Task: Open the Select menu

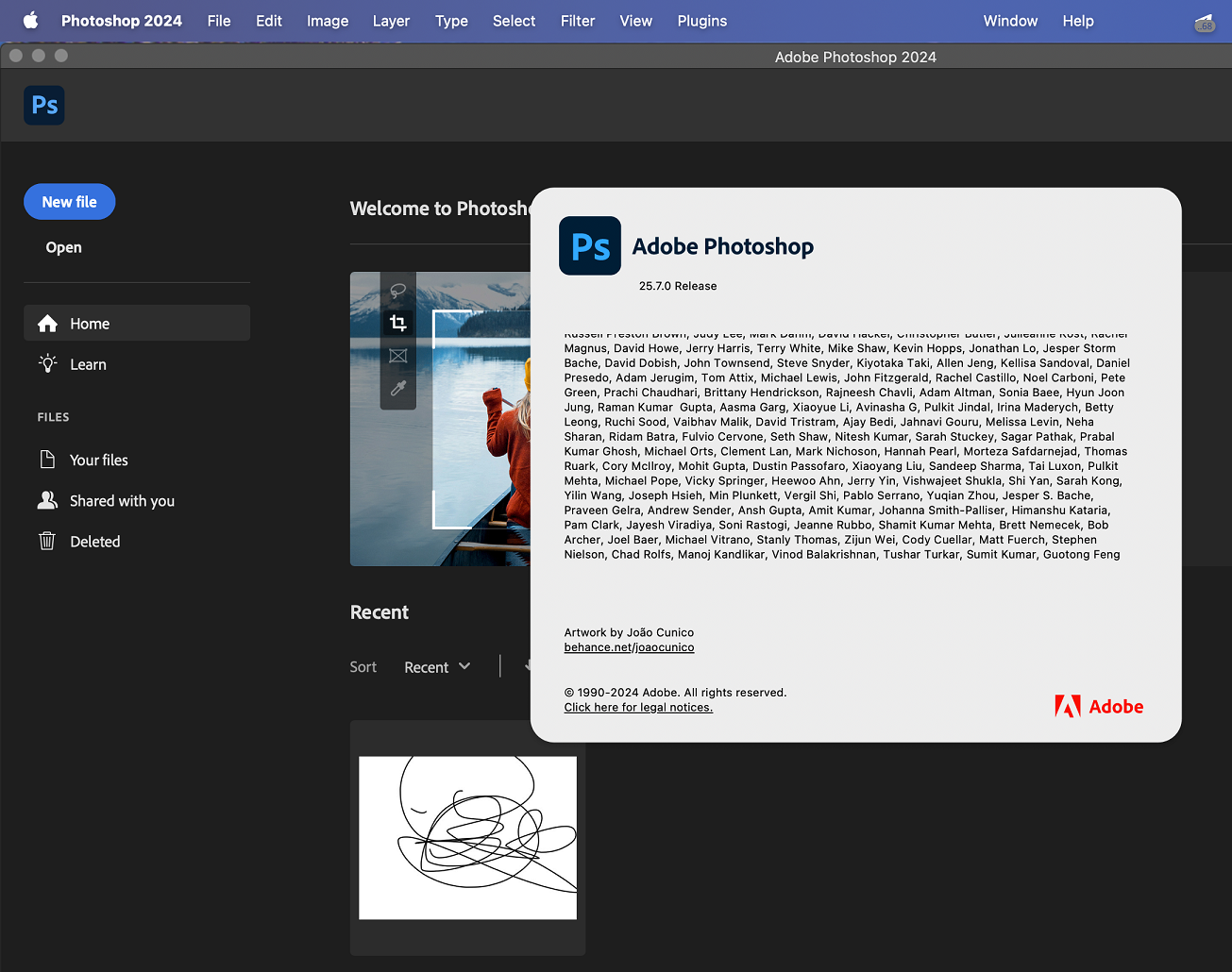Action: pyautogui.click(x=514, y=21)
